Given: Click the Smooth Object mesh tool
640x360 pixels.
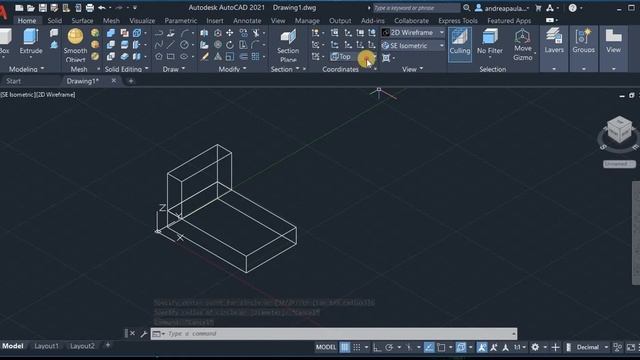Looking at the screenshot, I should point(76,44).
